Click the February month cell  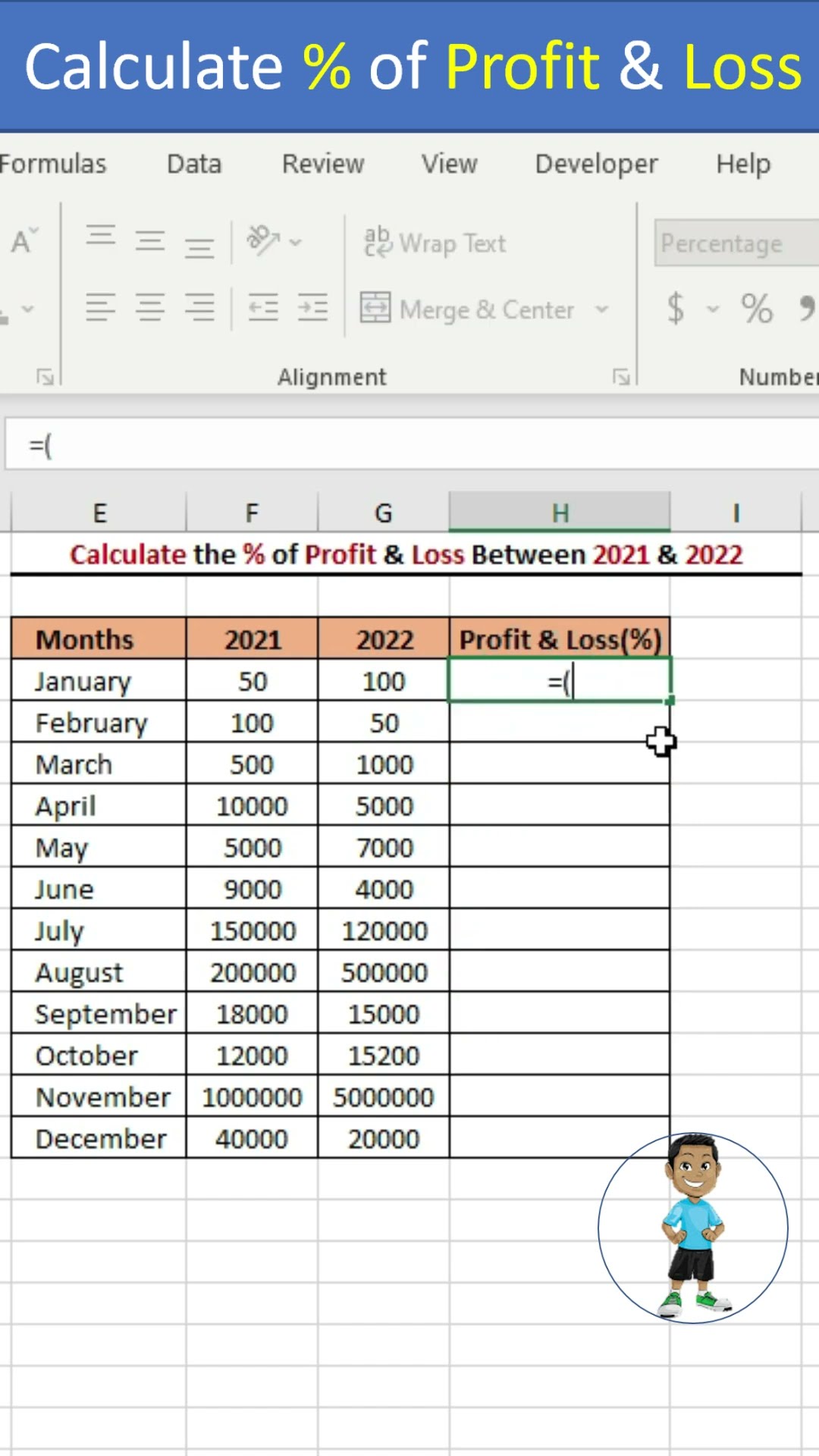coord(99,722)
